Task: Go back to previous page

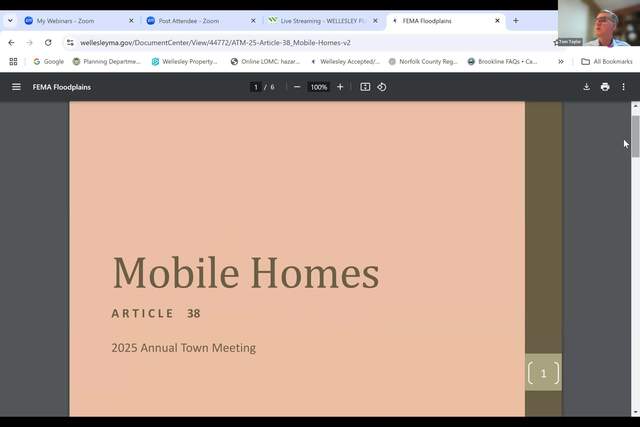Action: point(11,43)
